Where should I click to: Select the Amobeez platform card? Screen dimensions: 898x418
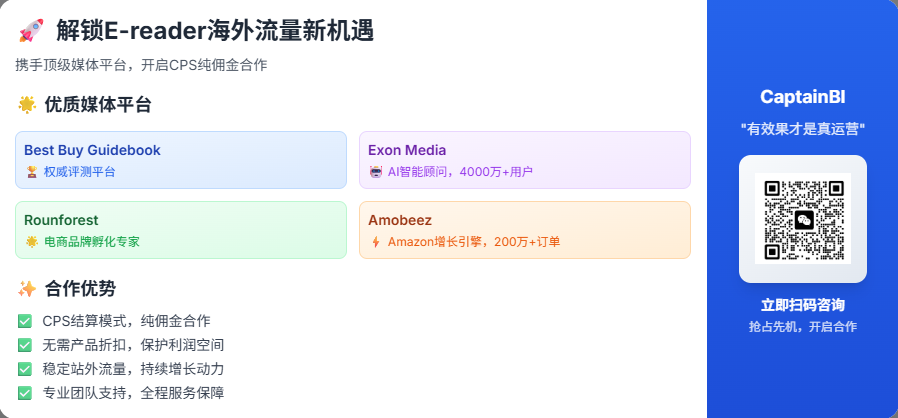coord(525,230)
